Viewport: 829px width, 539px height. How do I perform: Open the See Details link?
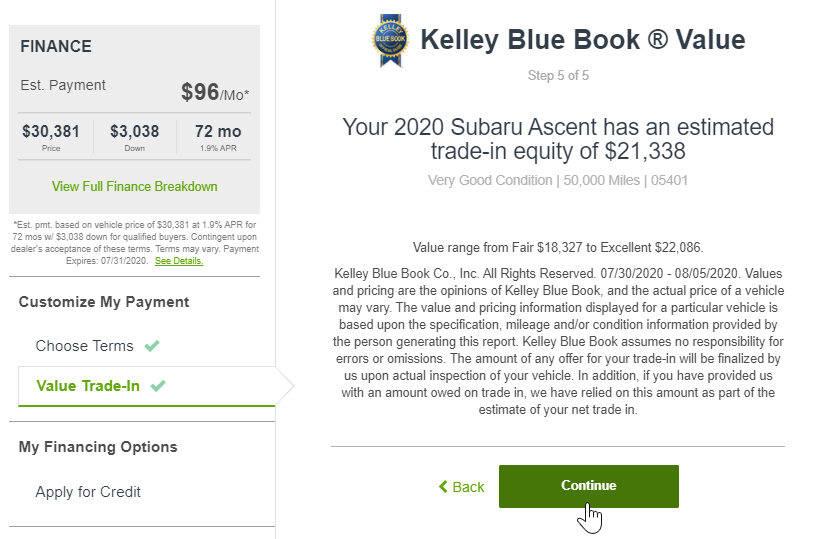pos(179,261)
